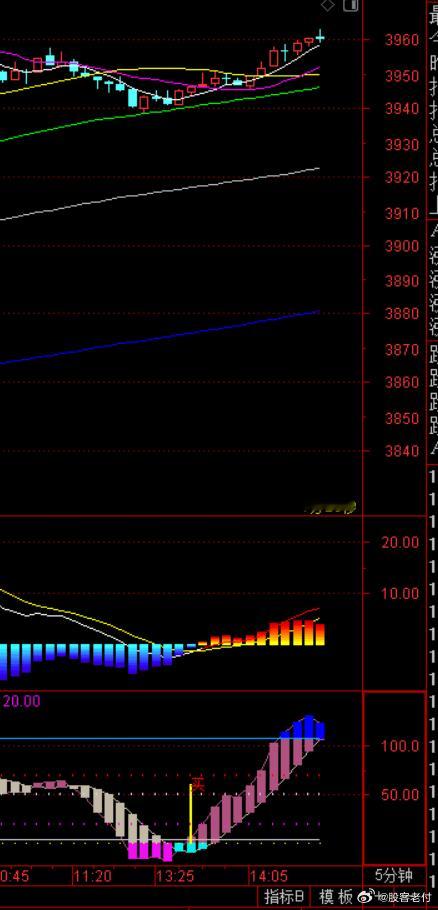Click the 3900 price axis label
This screenshot has height=910, width=438.
click(401, 246)
